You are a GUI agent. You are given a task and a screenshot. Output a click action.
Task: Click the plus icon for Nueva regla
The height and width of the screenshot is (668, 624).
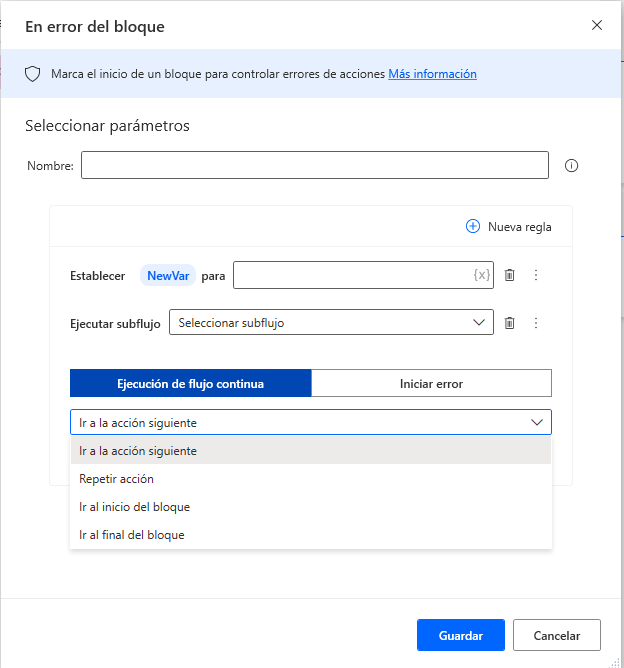click(472, 226)
